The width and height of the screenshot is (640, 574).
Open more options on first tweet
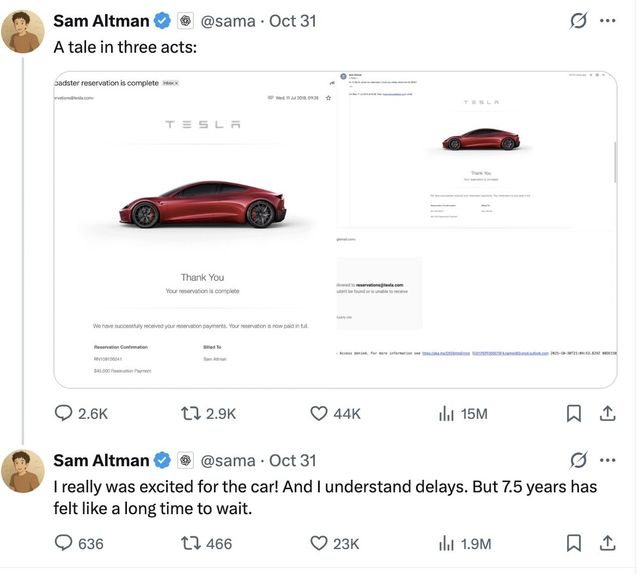pos(607,21)
